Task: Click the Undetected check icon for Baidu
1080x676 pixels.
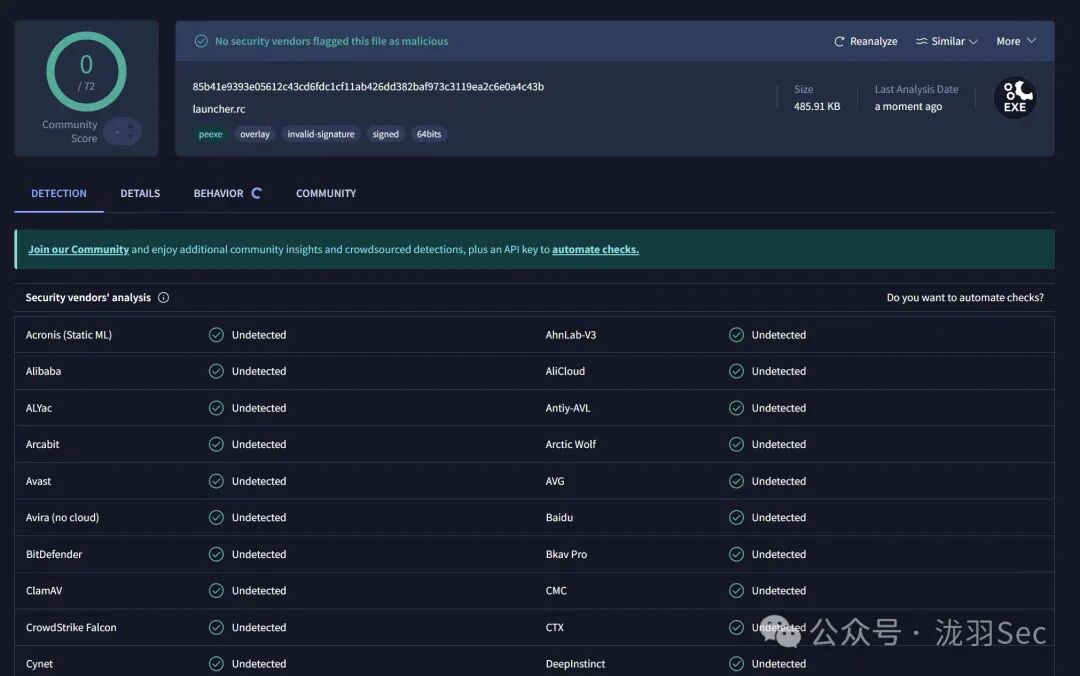Action: [x=736, y=518]
